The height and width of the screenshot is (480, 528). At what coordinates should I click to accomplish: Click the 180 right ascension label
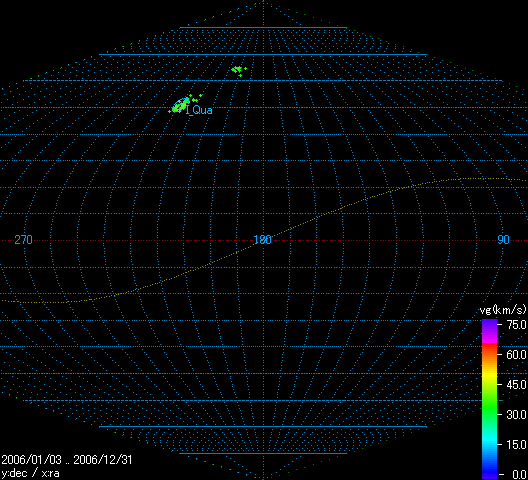(262, 240)
